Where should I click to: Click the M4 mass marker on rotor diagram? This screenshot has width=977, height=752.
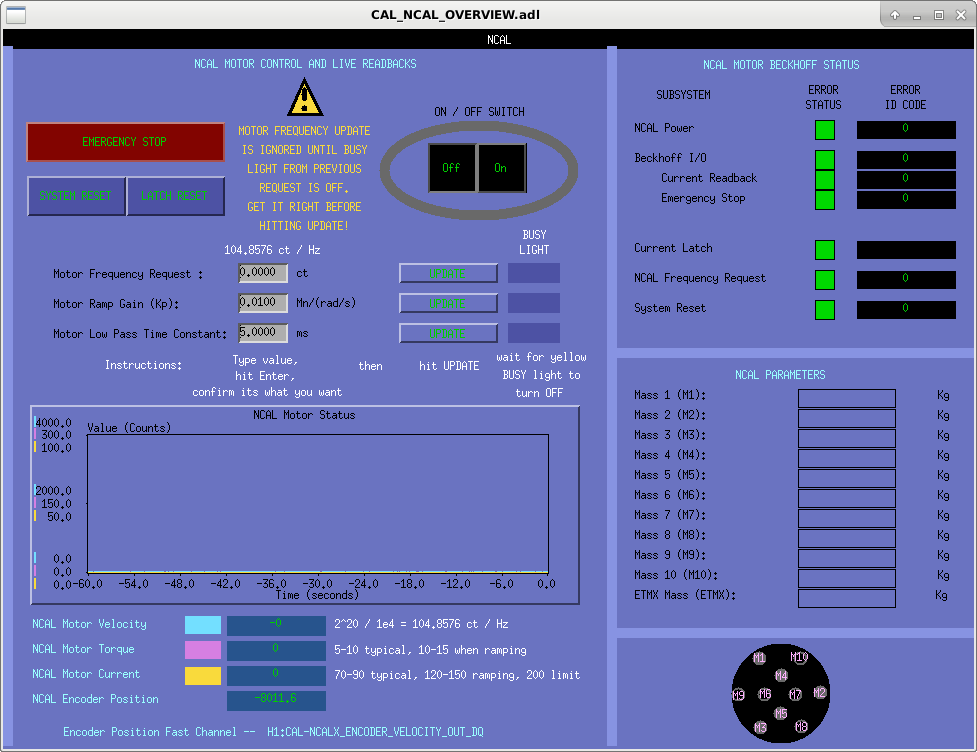[x=781, y=675]
